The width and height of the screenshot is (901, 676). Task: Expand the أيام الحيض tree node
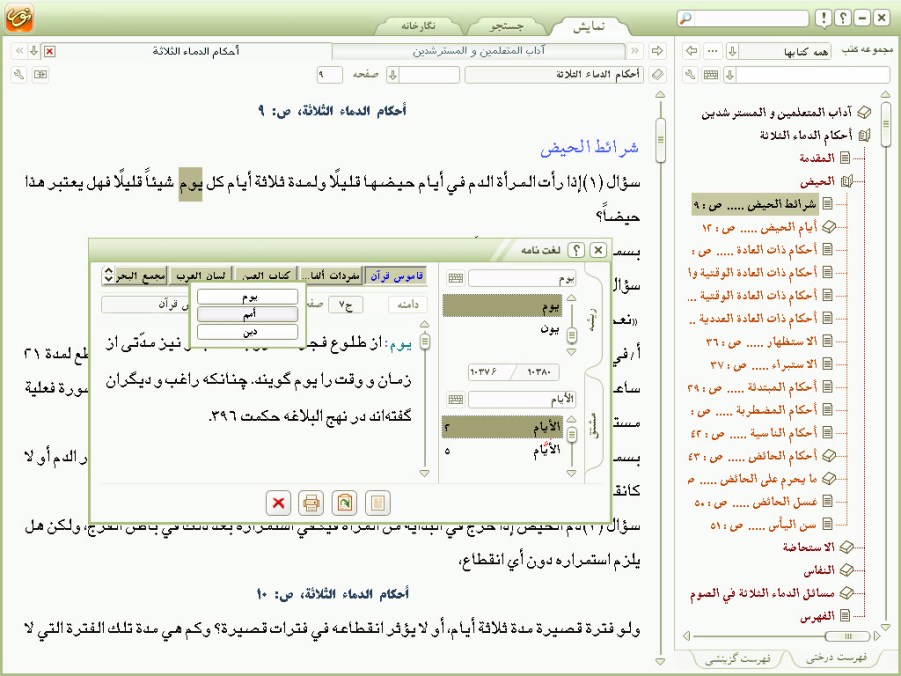coord(829,227)
